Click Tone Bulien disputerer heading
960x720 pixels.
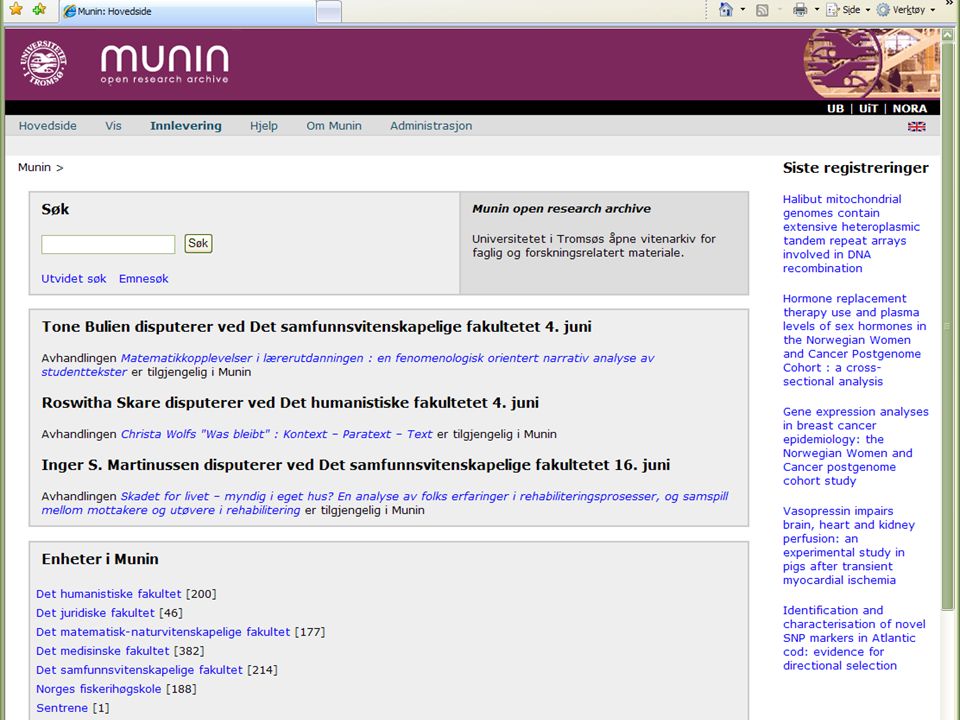pyautogui.click(x=317, y=327)
